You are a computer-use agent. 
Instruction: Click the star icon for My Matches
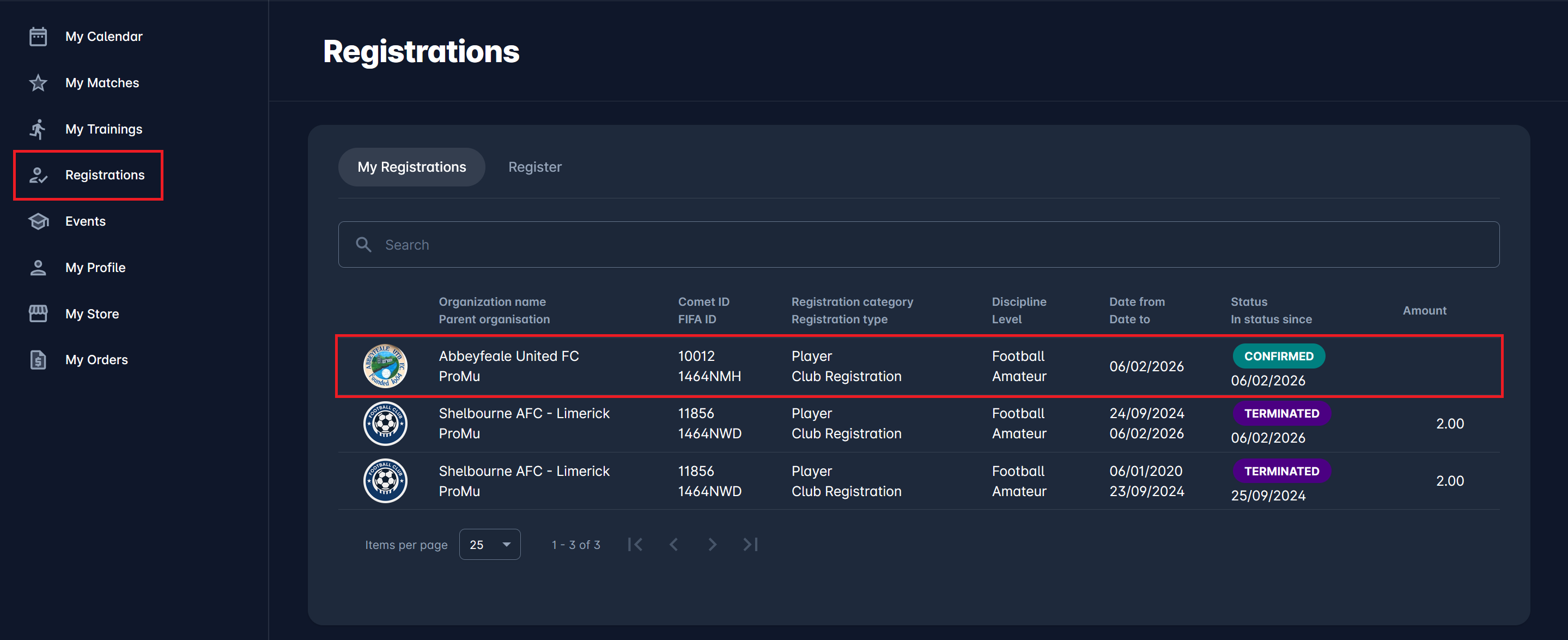pyautogui.click(x=38, y=83)
